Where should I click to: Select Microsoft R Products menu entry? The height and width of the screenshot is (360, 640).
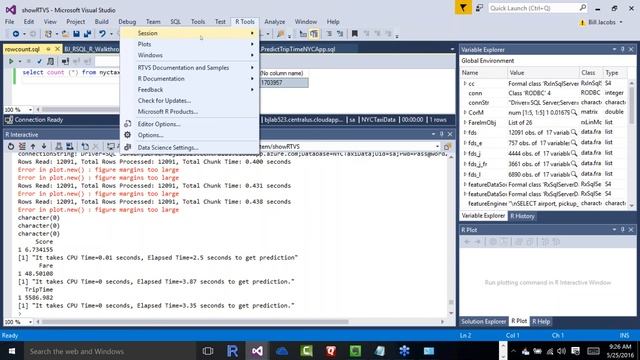click(189, 111)
